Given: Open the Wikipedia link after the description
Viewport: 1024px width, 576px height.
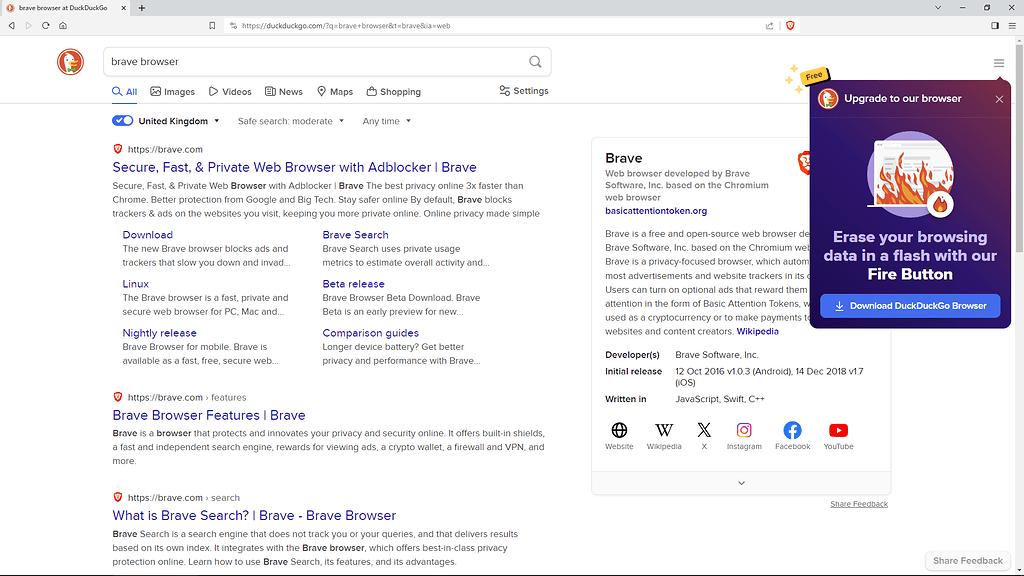Looking at the screenshot, I should point(758,331).
